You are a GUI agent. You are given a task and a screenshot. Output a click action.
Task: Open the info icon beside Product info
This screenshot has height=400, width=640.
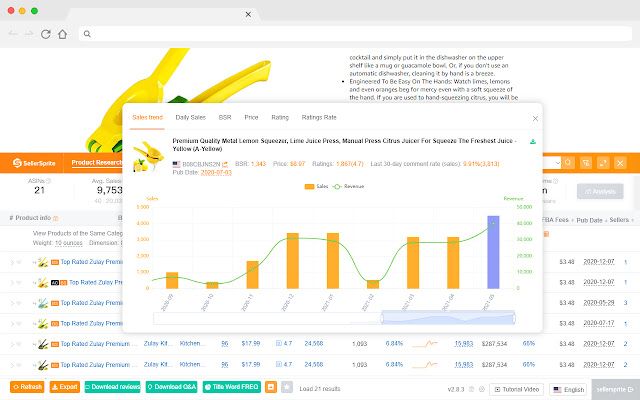click(x=56, y=218)
